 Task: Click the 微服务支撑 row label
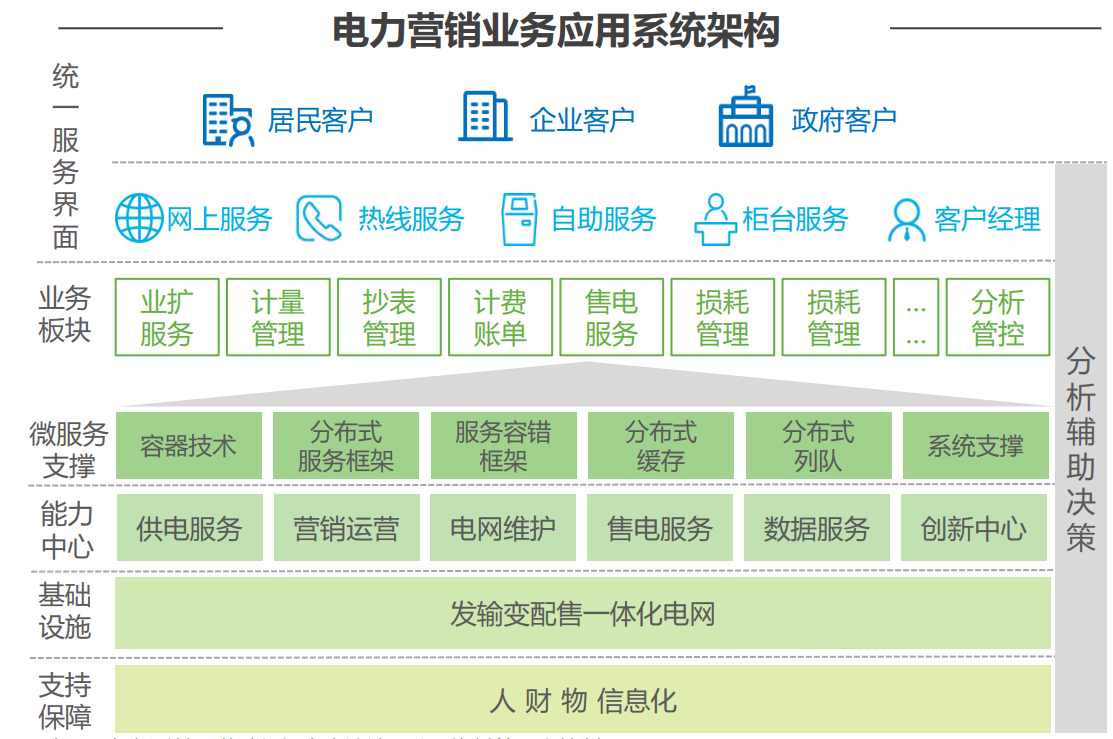click(68, 449)
